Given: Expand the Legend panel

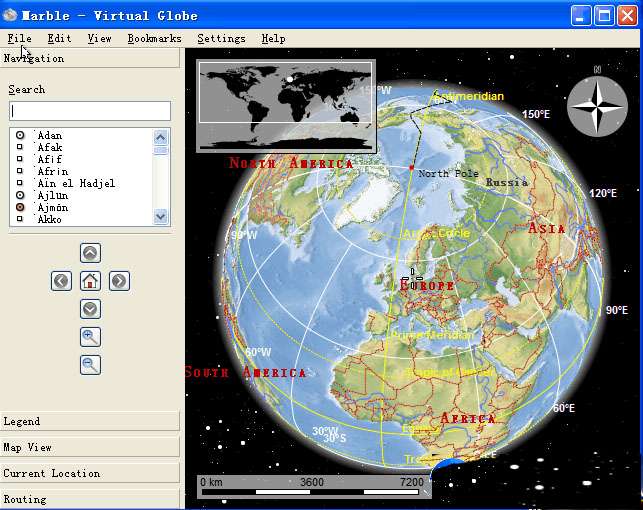Looking at the screenshot, I should [x=90, y=422].
